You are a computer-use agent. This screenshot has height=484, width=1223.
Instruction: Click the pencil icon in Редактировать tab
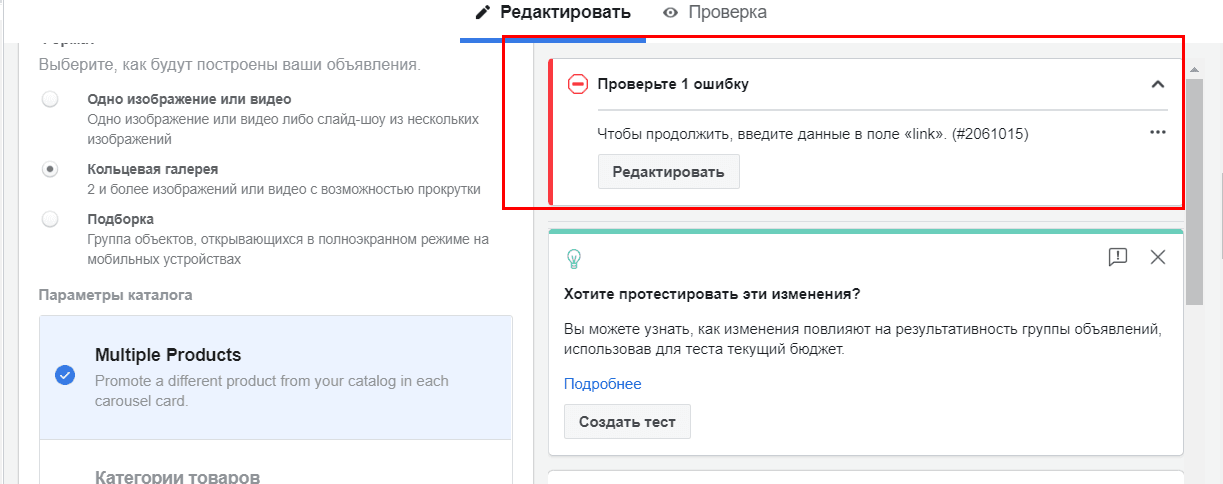pyautogui.click(x=483, y=13)
